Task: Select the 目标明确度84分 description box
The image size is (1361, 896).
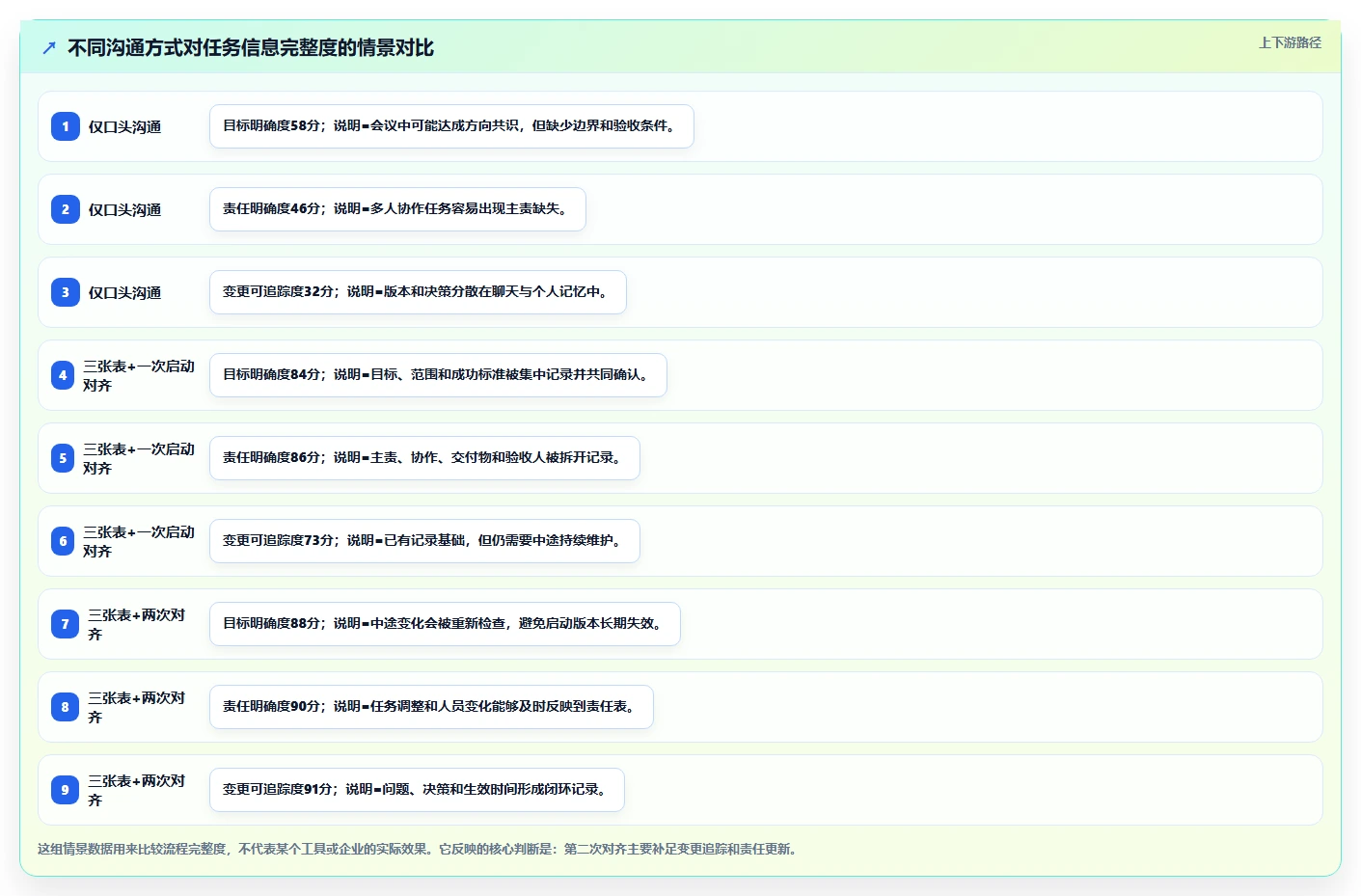Action: point(438,375)
